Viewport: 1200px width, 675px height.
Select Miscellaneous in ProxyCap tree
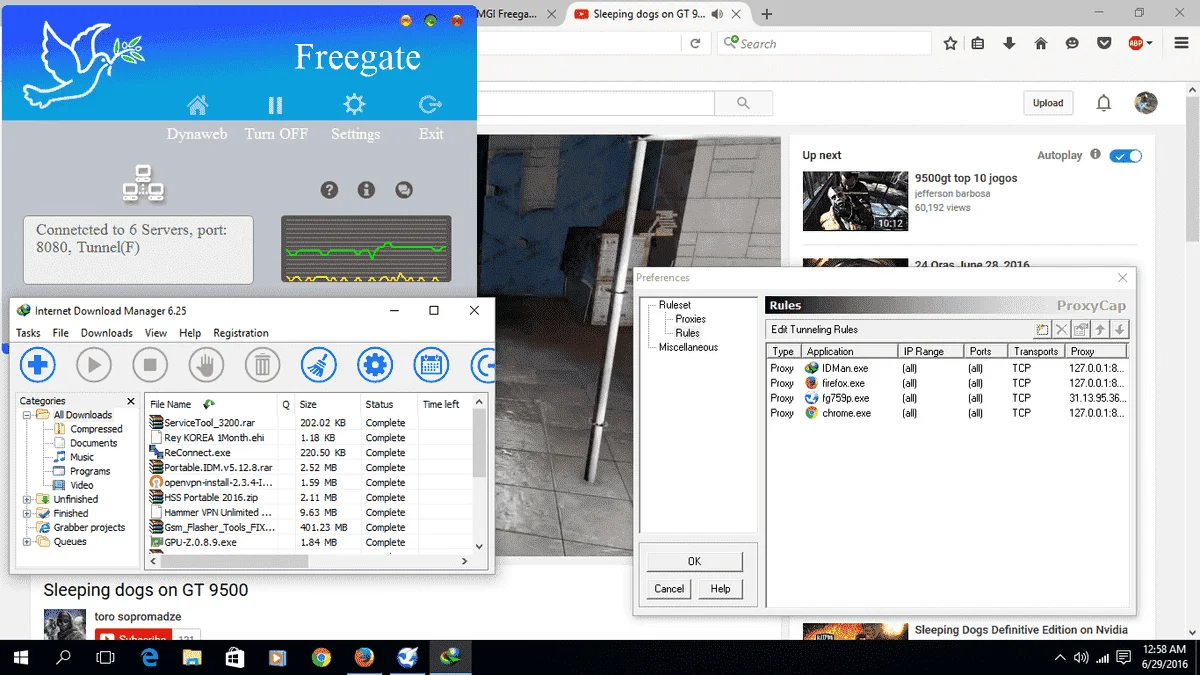688,347
